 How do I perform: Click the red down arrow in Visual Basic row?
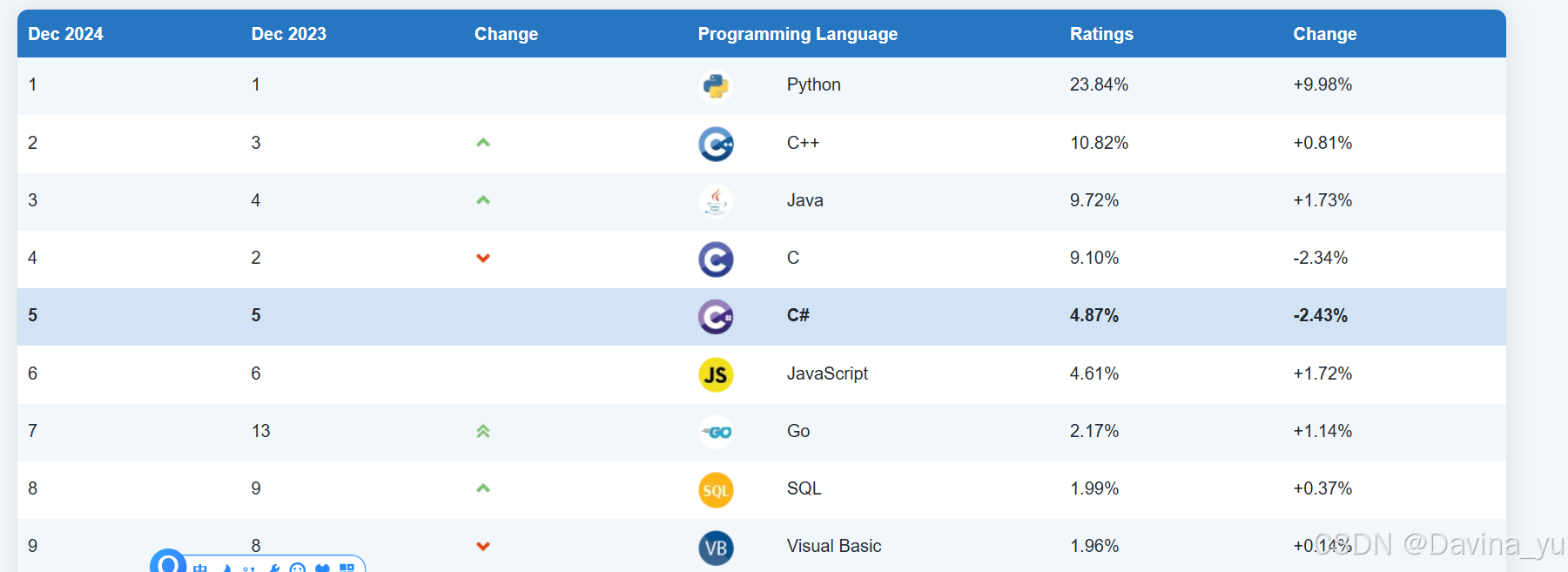pos(483,547)
